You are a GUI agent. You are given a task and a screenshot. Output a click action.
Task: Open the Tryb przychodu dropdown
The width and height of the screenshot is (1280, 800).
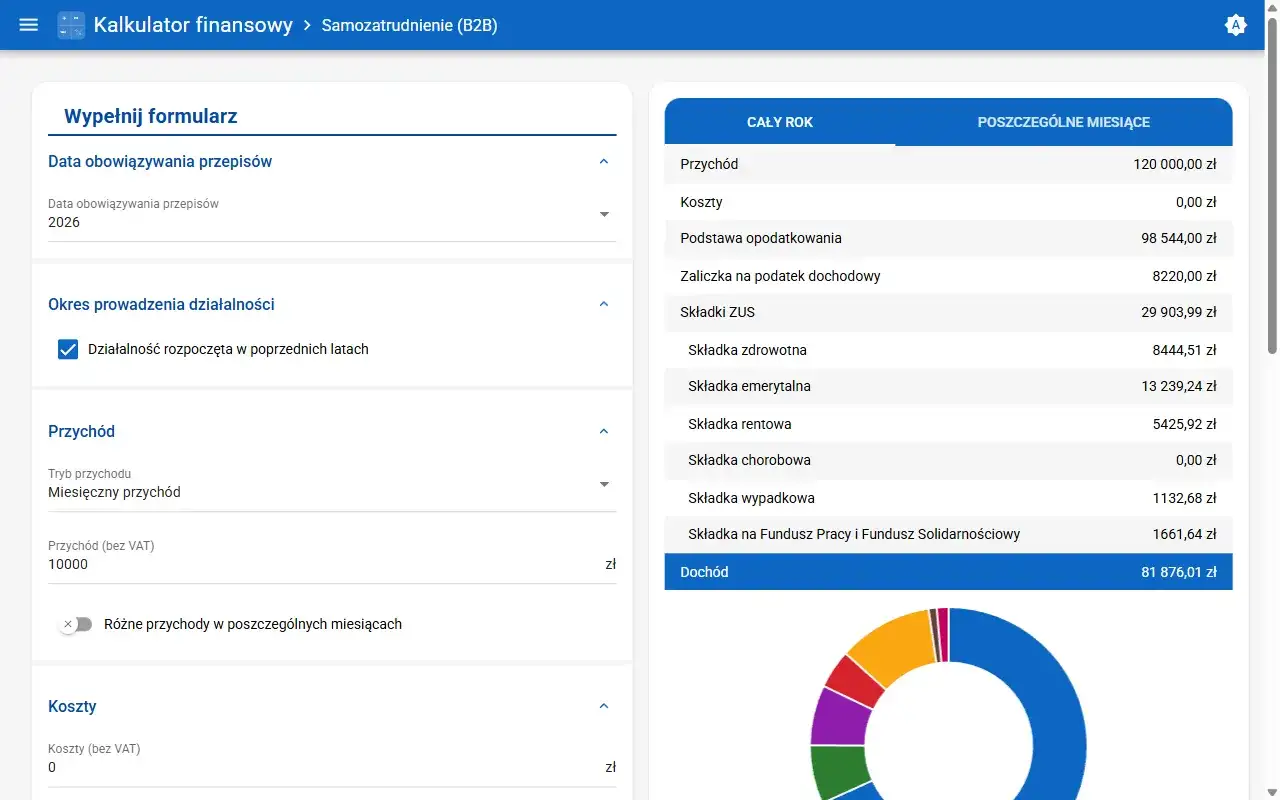pos(332,484)
